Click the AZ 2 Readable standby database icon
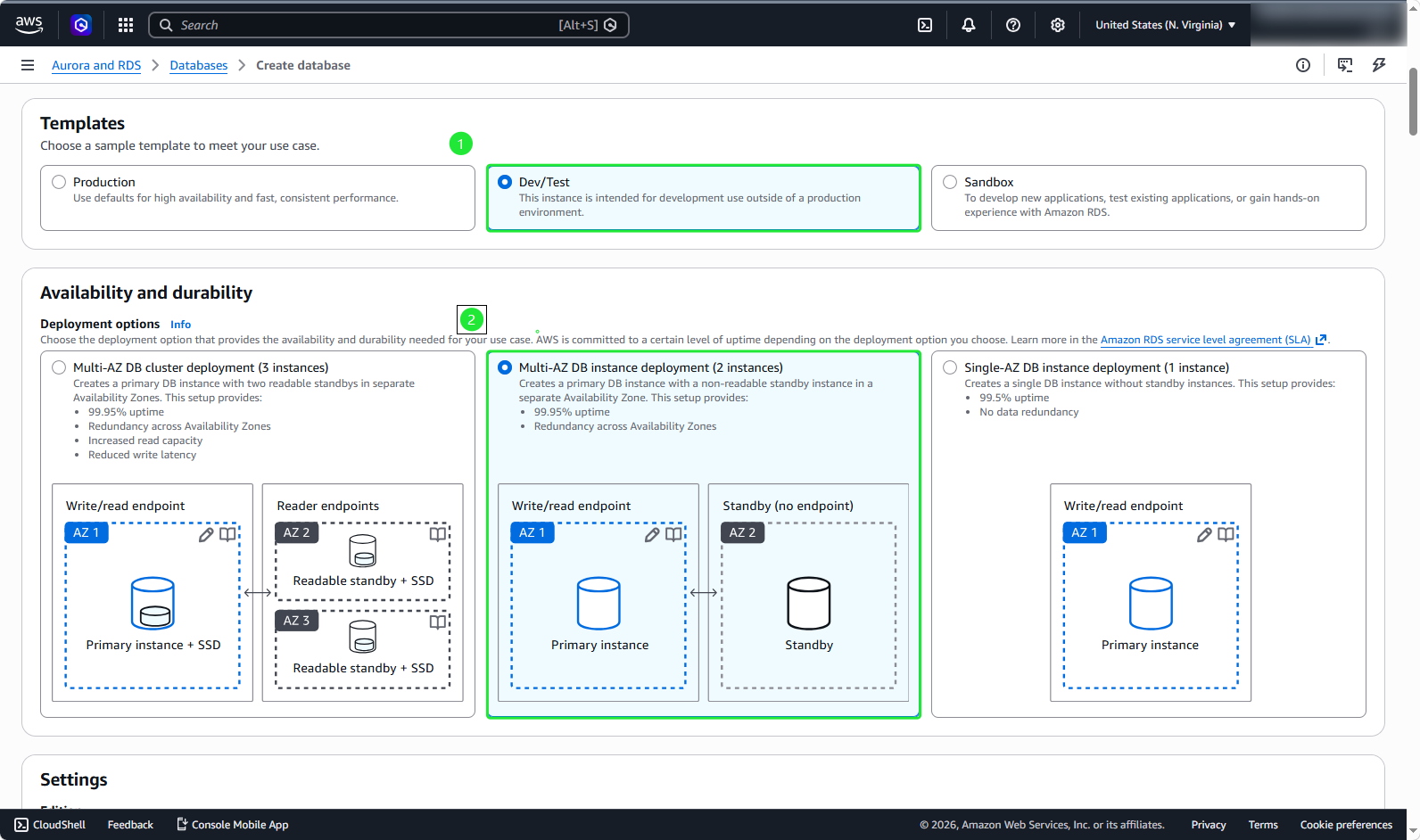Image resolution: width=1420 pixels, height=840 pixels. coord(363,551)
